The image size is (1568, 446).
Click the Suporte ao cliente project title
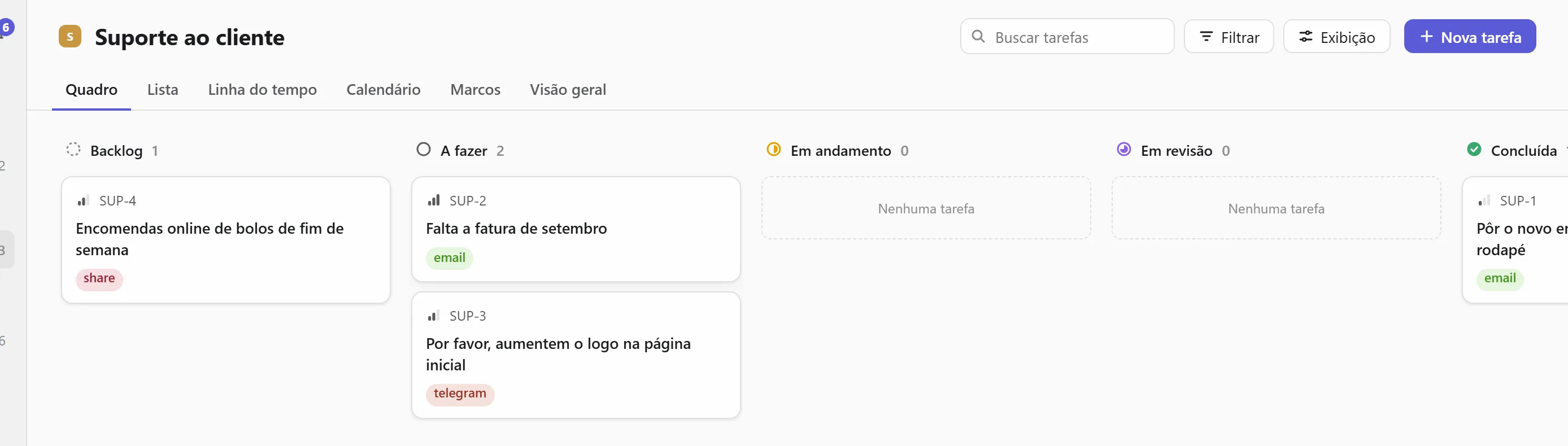[x=189, y=37]
